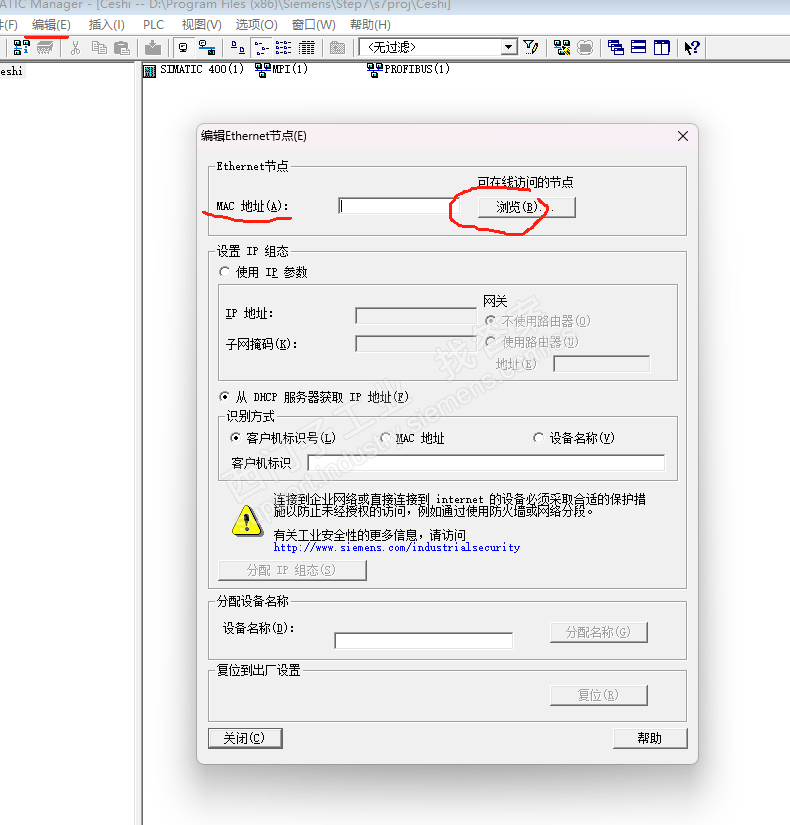
Task: Click the 分配 IP 组态 button
Action: 292,570
